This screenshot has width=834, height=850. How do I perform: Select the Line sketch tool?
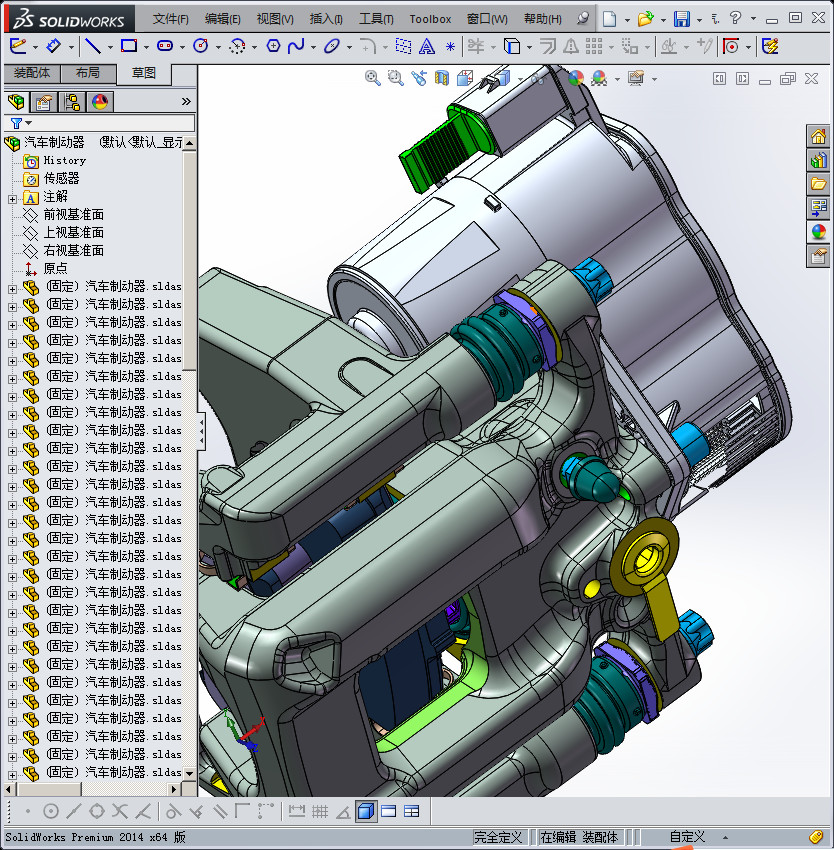point(92,46)
